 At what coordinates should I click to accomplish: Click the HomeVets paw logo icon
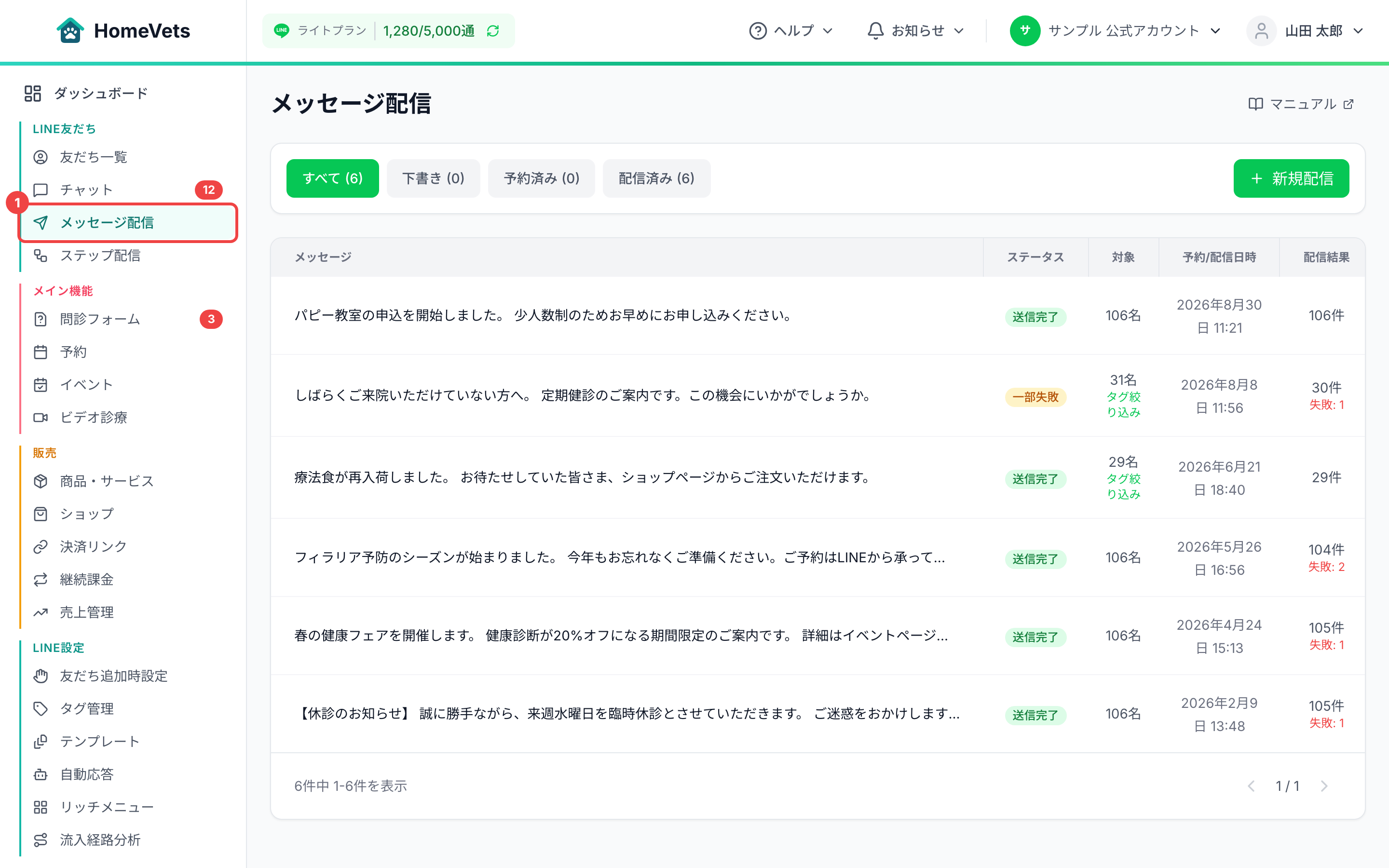pos(70,30)
